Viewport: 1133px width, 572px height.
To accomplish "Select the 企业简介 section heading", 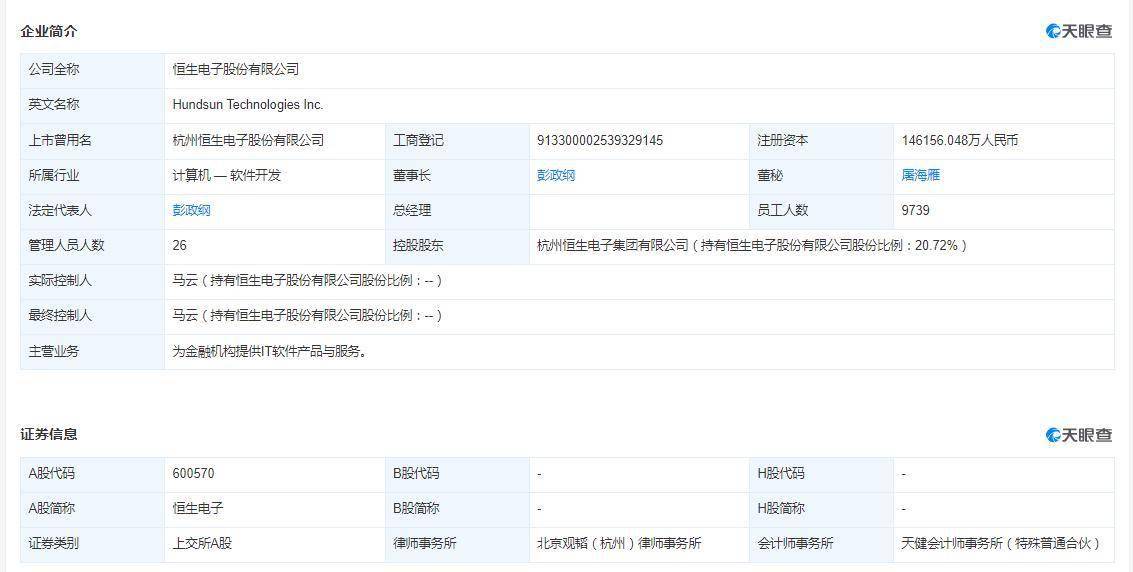I will [49, 31].
